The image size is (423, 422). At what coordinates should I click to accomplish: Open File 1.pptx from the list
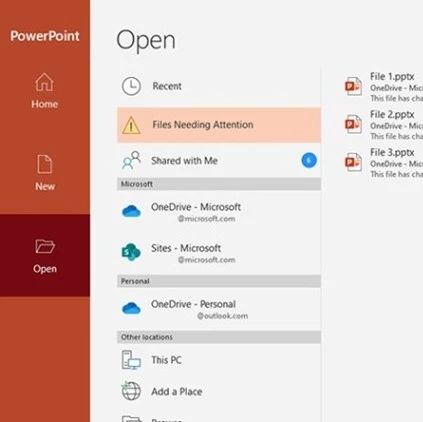click(x=383, y=86)
